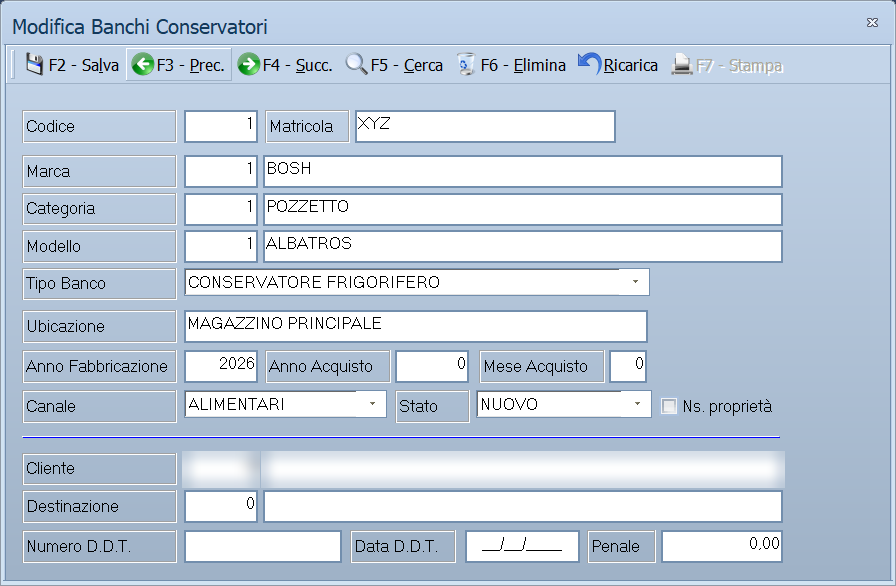This screenshot has height=586, width=896.
Task: Click the Marca code number field
Action: (x=221, y=171)
